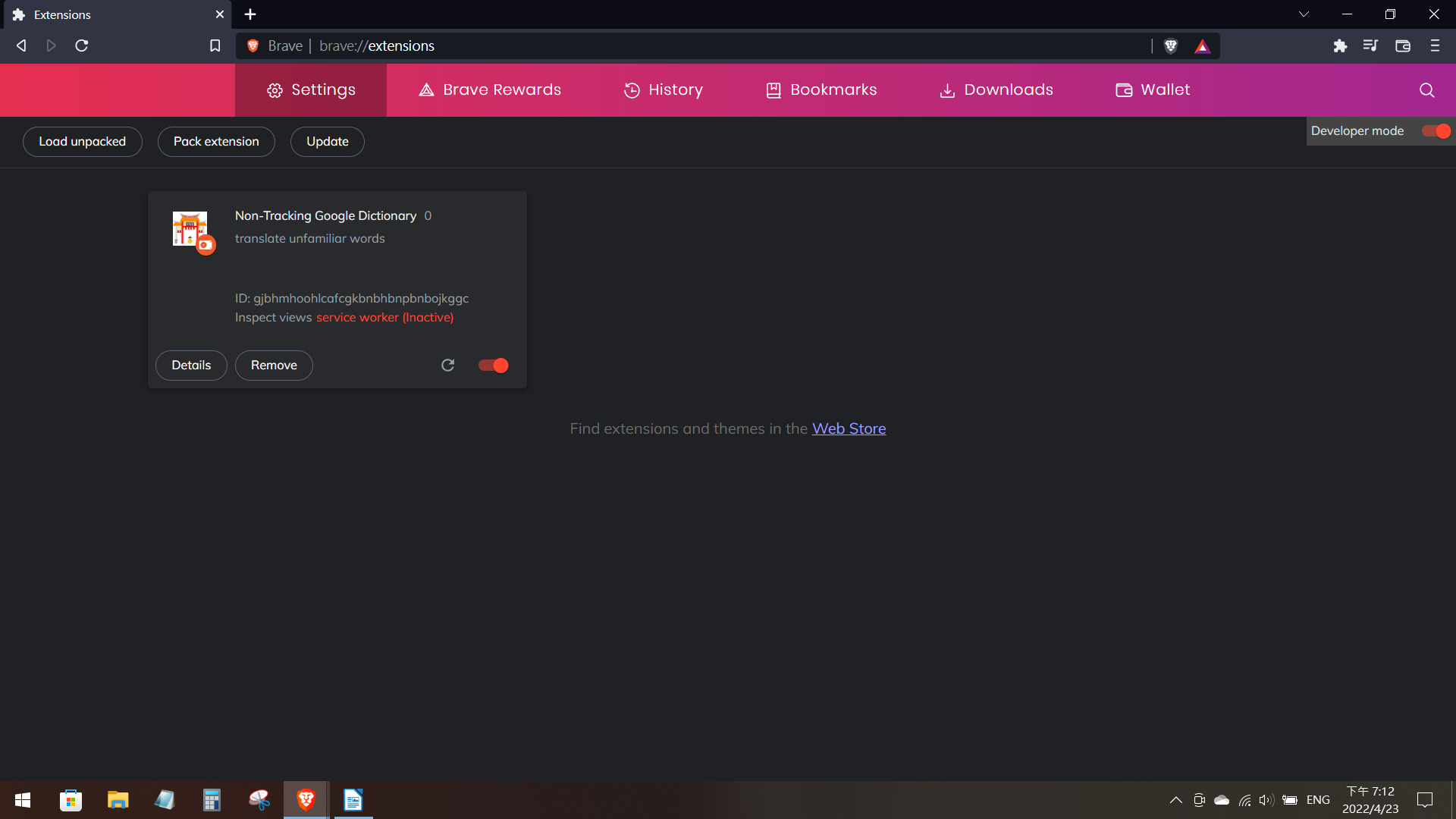Image resolution: width=1456 pixels, height=819 pixels.
Task: Open the Extensions puzzle toolbar icon
Action: tap(1340, 46)
